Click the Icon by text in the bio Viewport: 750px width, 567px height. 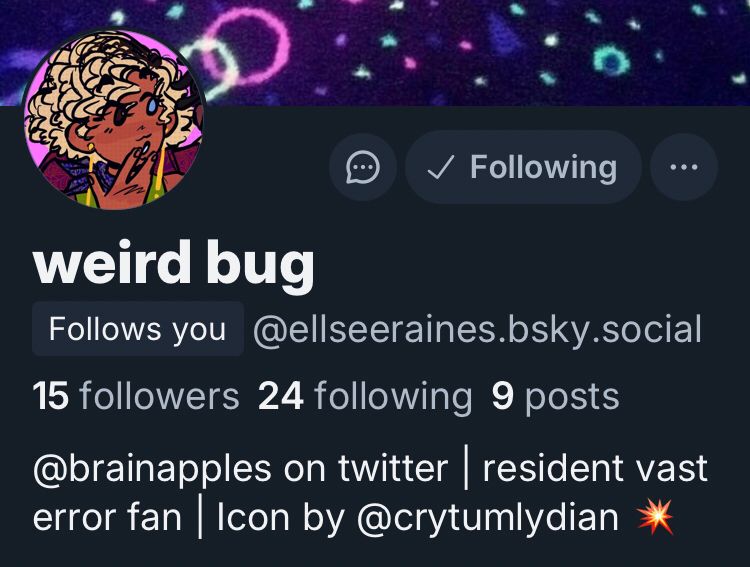click(281, 518)
